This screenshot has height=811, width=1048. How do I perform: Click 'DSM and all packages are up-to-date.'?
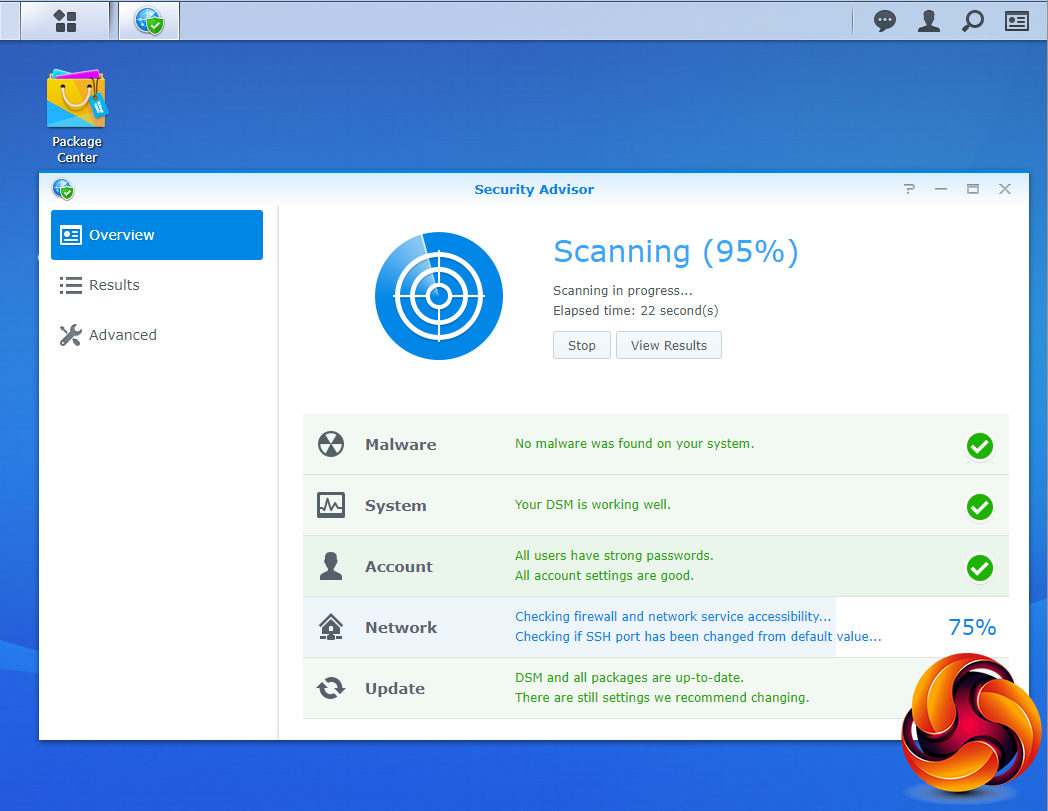coord(629,677)
